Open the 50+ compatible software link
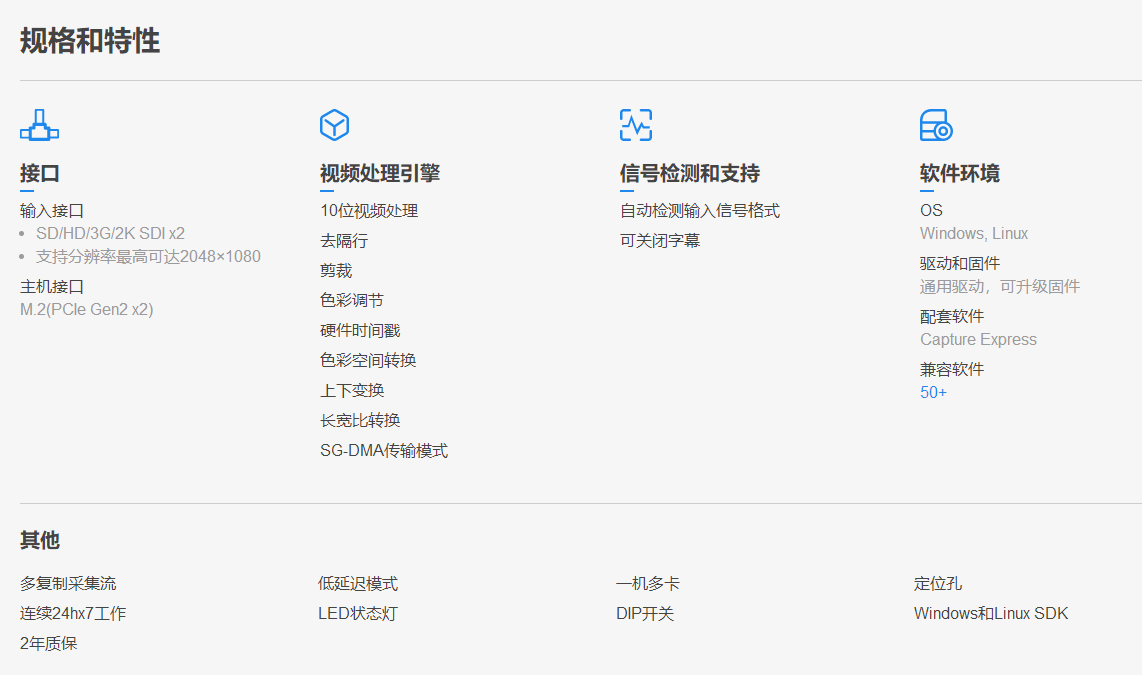This screenshot has height=675, width=1142. [x=933, y=392]
